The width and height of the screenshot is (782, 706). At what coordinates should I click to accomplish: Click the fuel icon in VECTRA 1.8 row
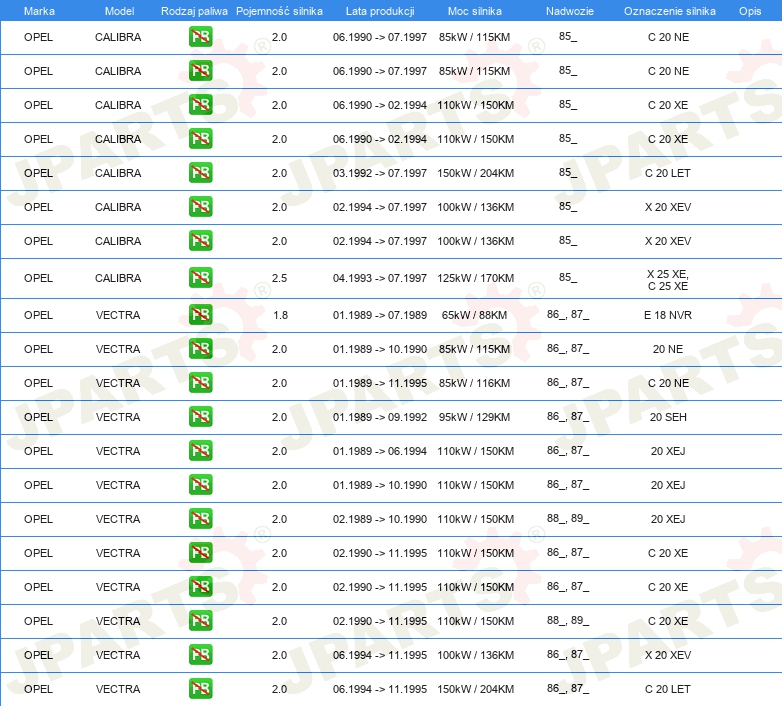[200, 315]
